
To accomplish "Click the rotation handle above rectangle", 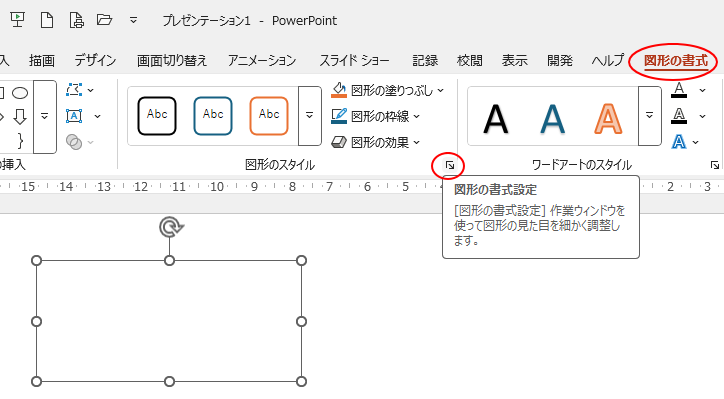I will click(171, 227).
